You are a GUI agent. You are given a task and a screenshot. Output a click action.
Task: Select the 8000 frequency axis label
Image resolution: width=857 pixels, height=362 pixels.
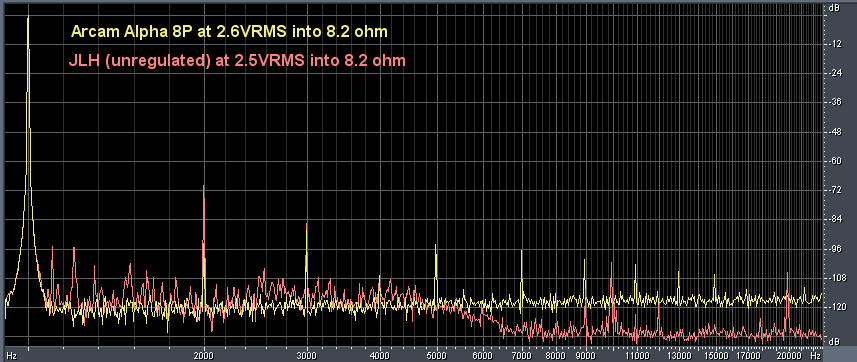pyautogui.click(x=555, y=355)
